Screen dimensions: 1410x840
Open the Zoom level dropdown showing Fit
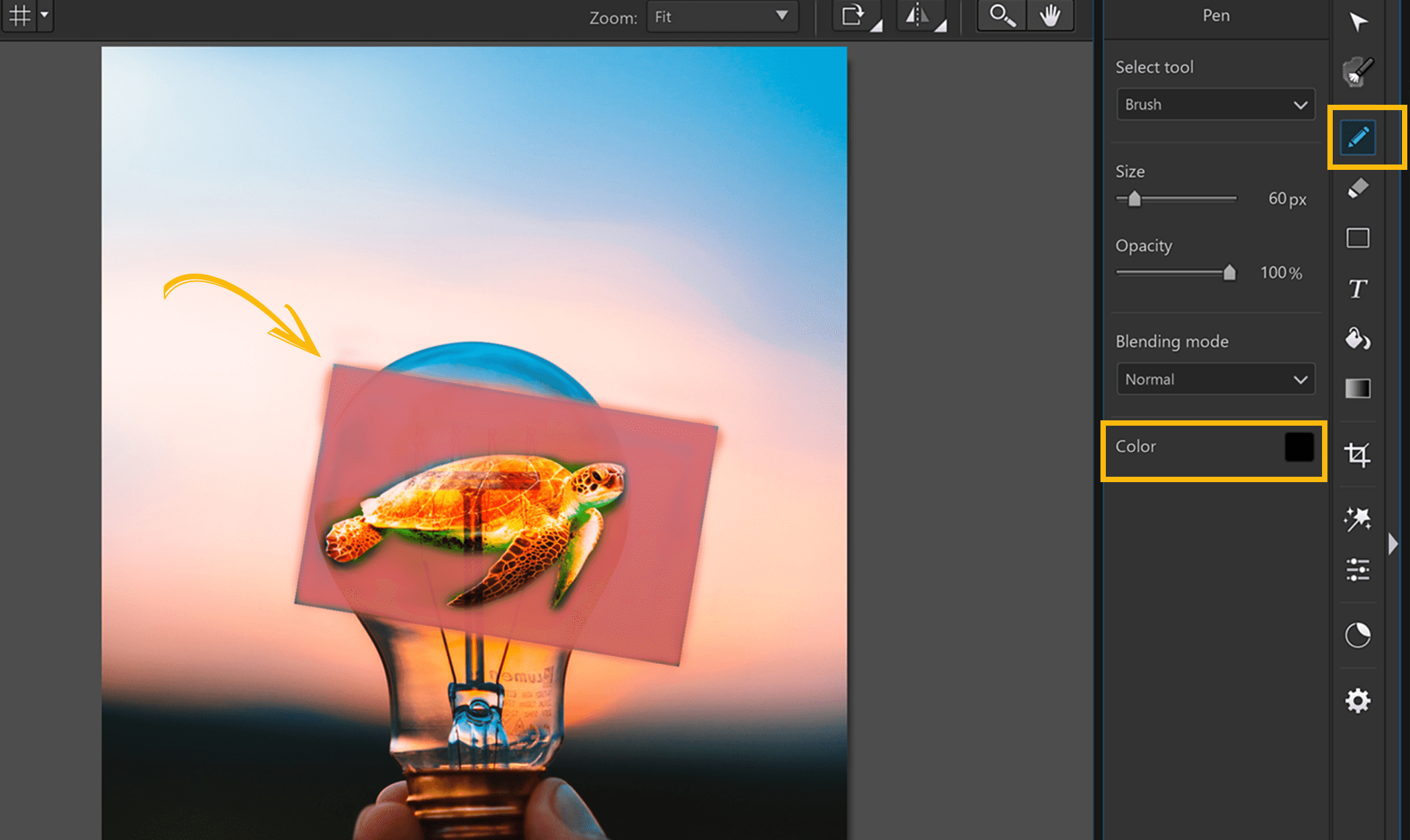721,17
